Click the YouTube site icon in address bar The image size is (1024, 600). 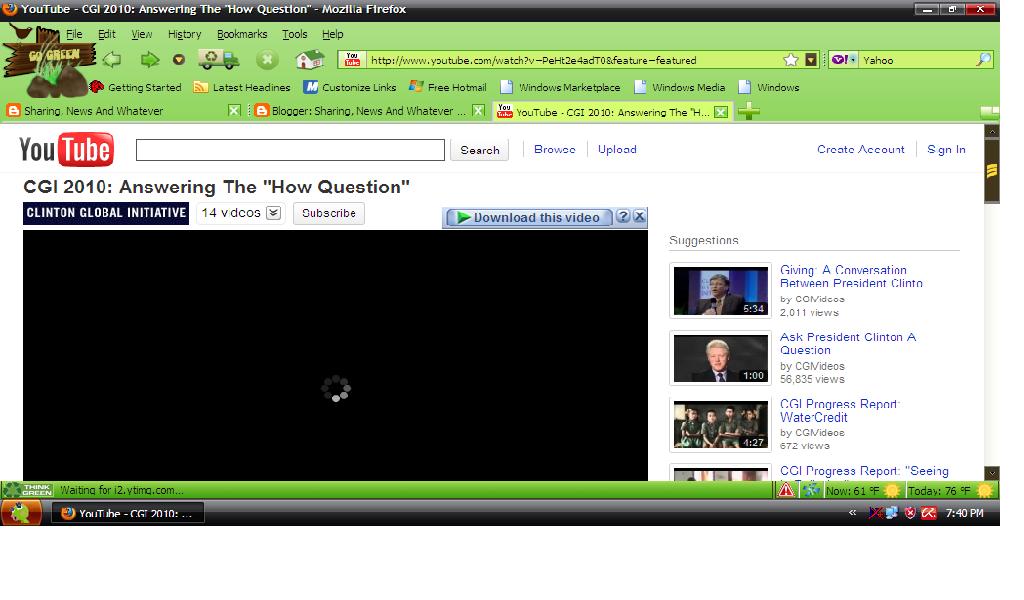353,60
